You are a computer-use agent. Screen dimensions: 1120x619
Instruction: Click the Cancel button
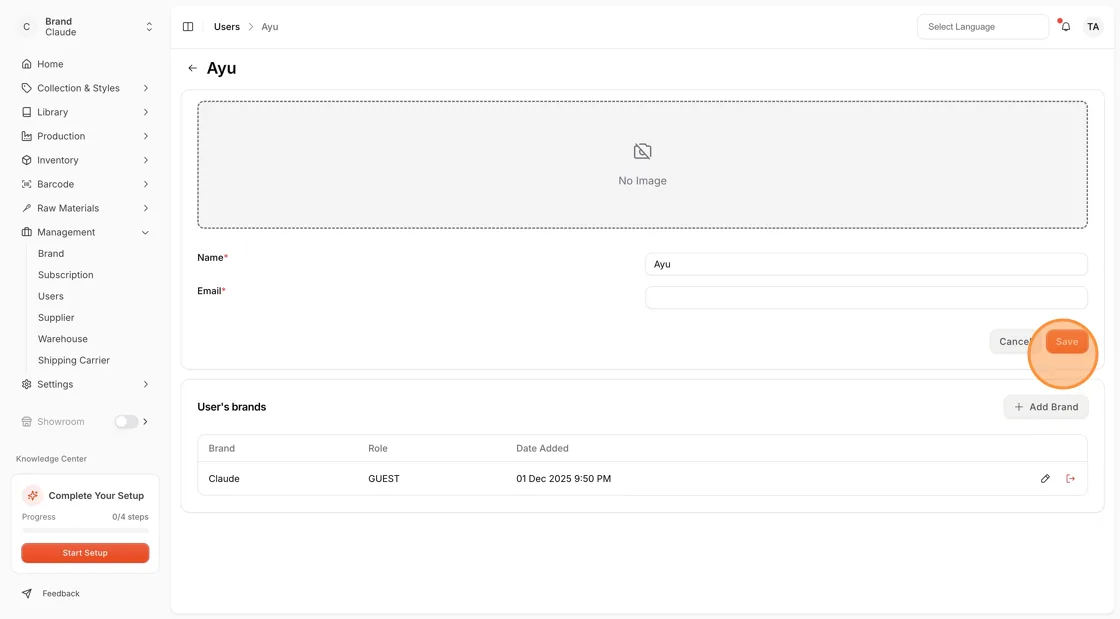[x=1014, y=341]
